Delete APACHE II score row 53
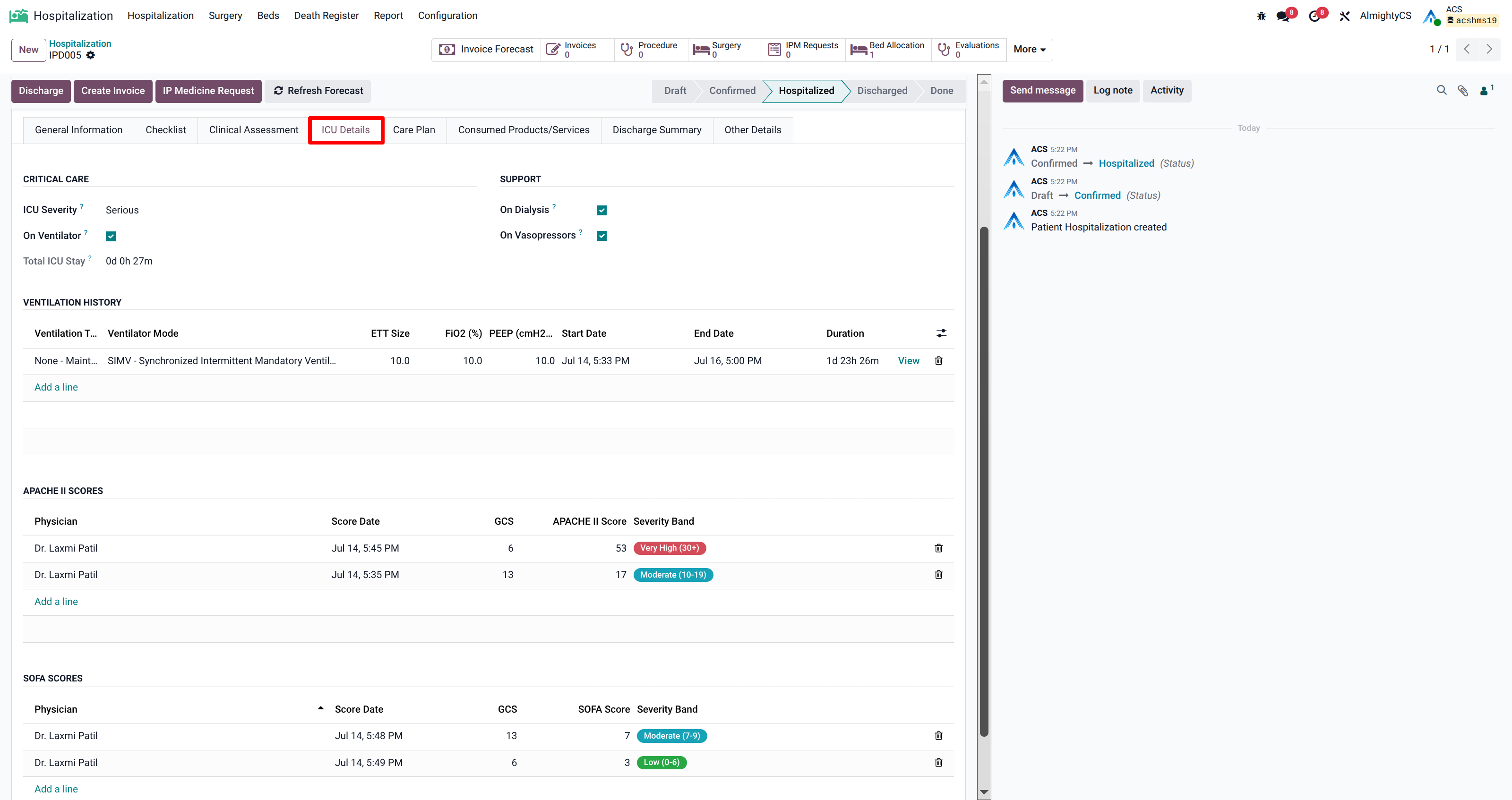 938,548
